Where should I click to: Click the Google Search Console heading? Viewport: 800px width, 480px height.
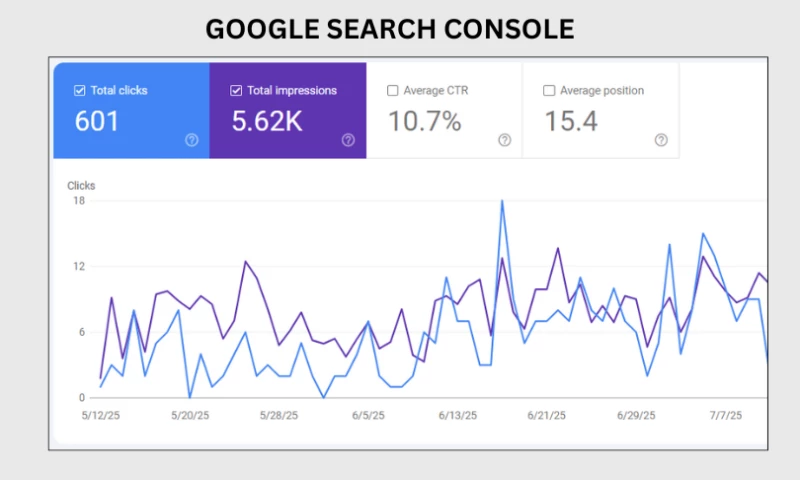click(x=389, y=29)
